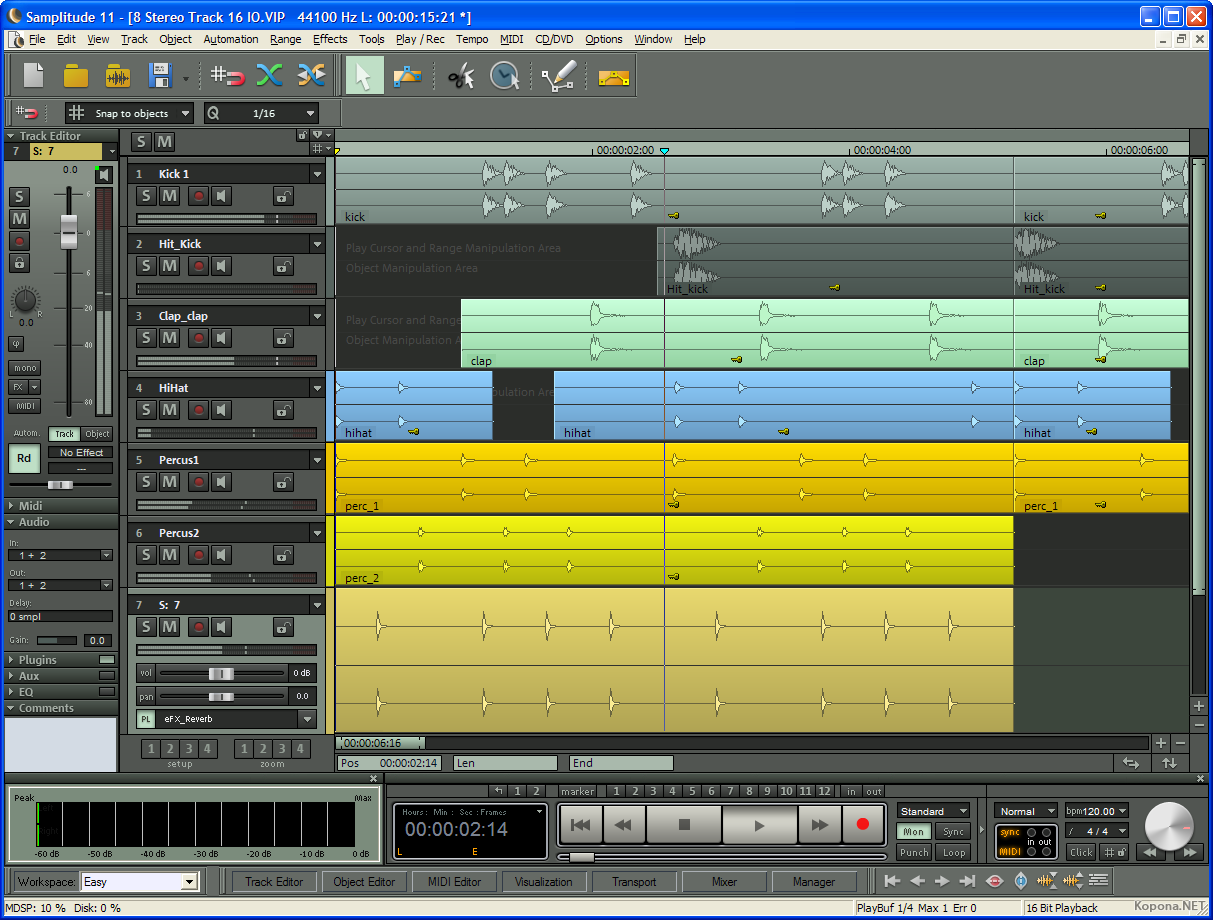Click the speaker monitor icon on Kick 1 track
This screenshot has width=1213, height=920.
(x=221, y=195)
